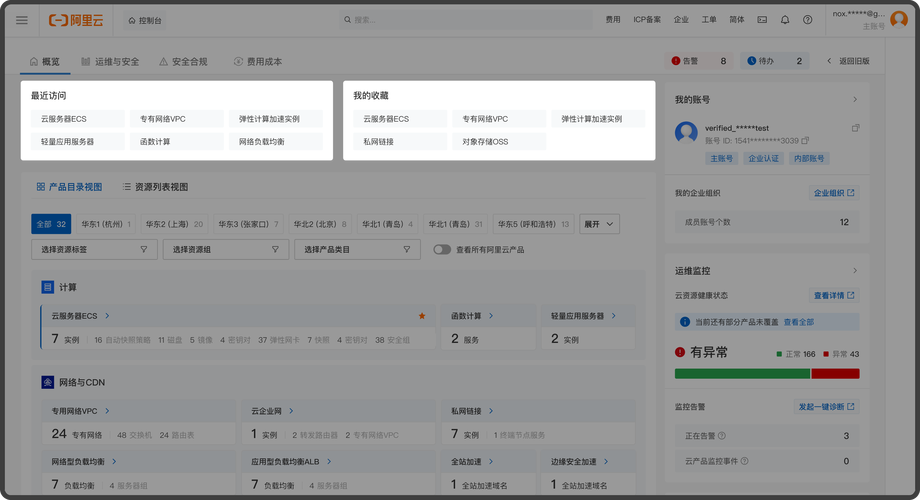Screen dimensions: 920x500
Task: Open the 工单 header menu
Action: click(709, 19)
